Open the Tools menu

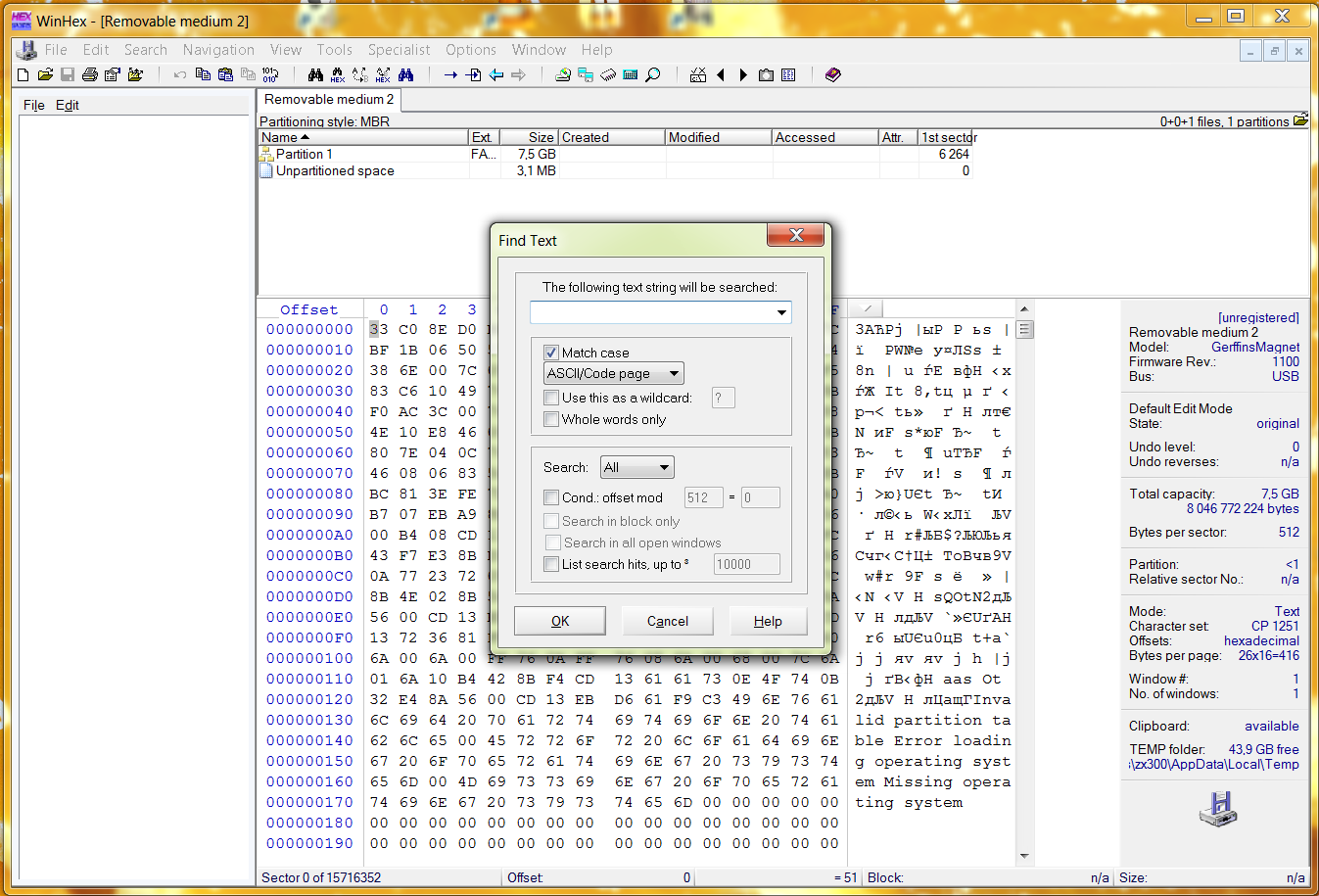coord(334,49)
